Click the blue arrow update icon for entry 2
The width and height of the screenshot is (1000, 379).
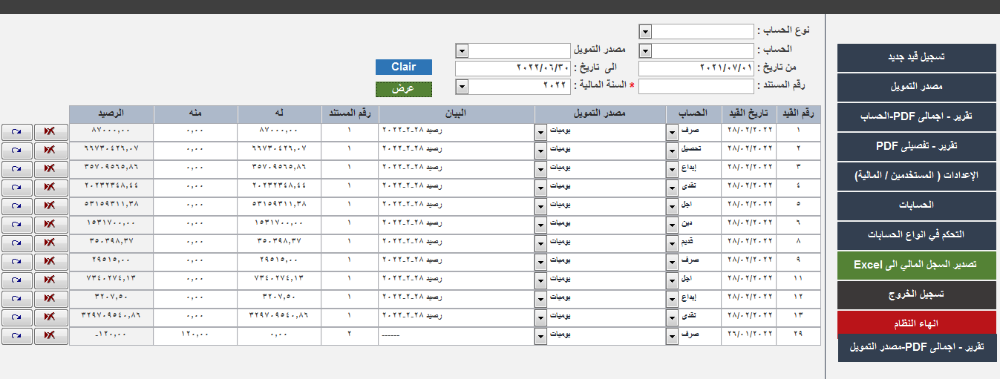coord(17,151)
